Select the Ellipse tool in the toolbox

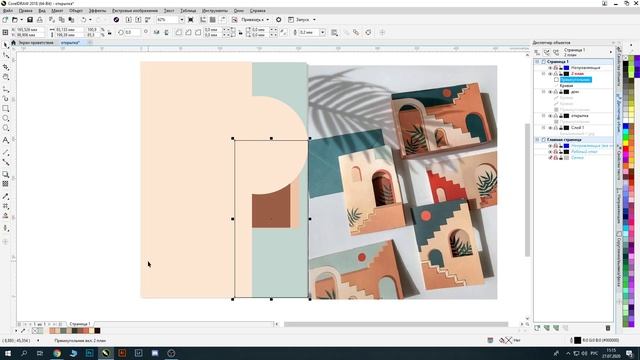point(6,118)
